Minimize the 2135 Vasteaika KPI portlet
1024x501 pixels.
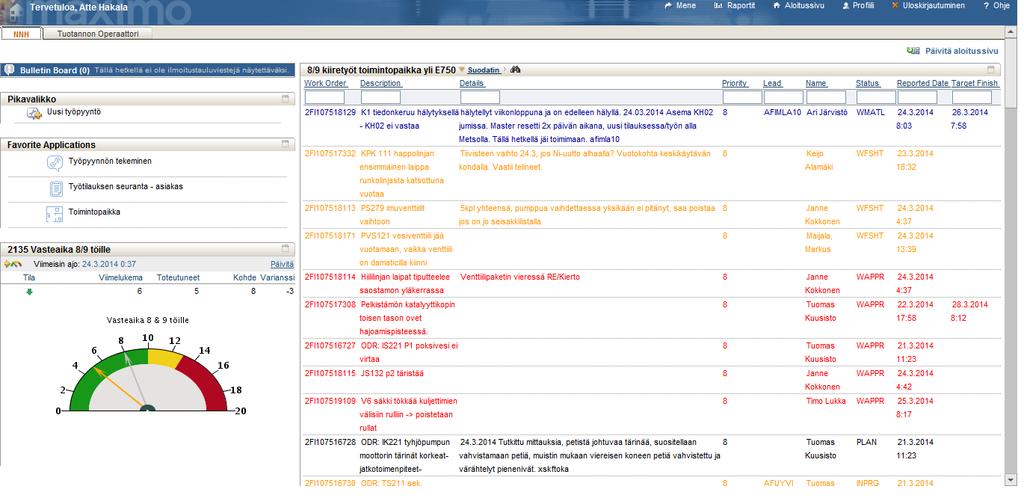pyautogui.click(x=285, y=249)
